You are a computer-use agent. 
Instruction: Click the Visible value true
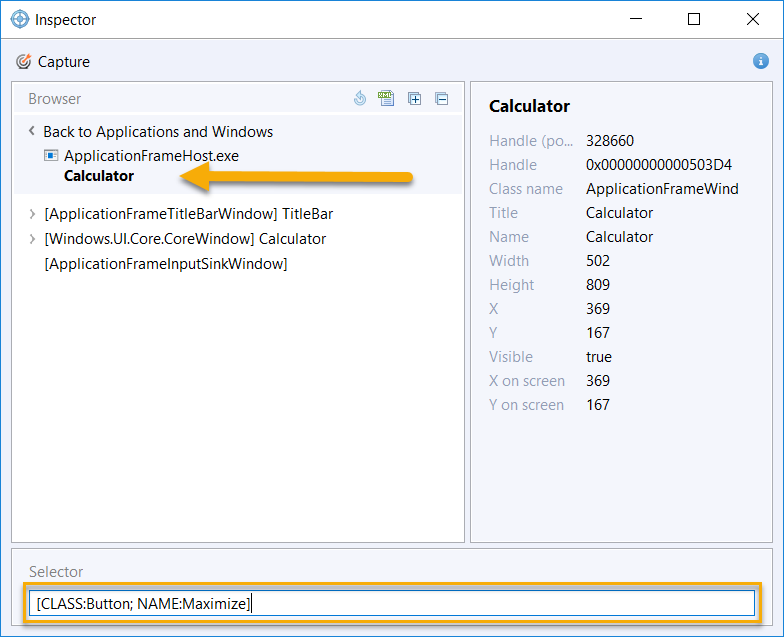(x=598, y=357)
